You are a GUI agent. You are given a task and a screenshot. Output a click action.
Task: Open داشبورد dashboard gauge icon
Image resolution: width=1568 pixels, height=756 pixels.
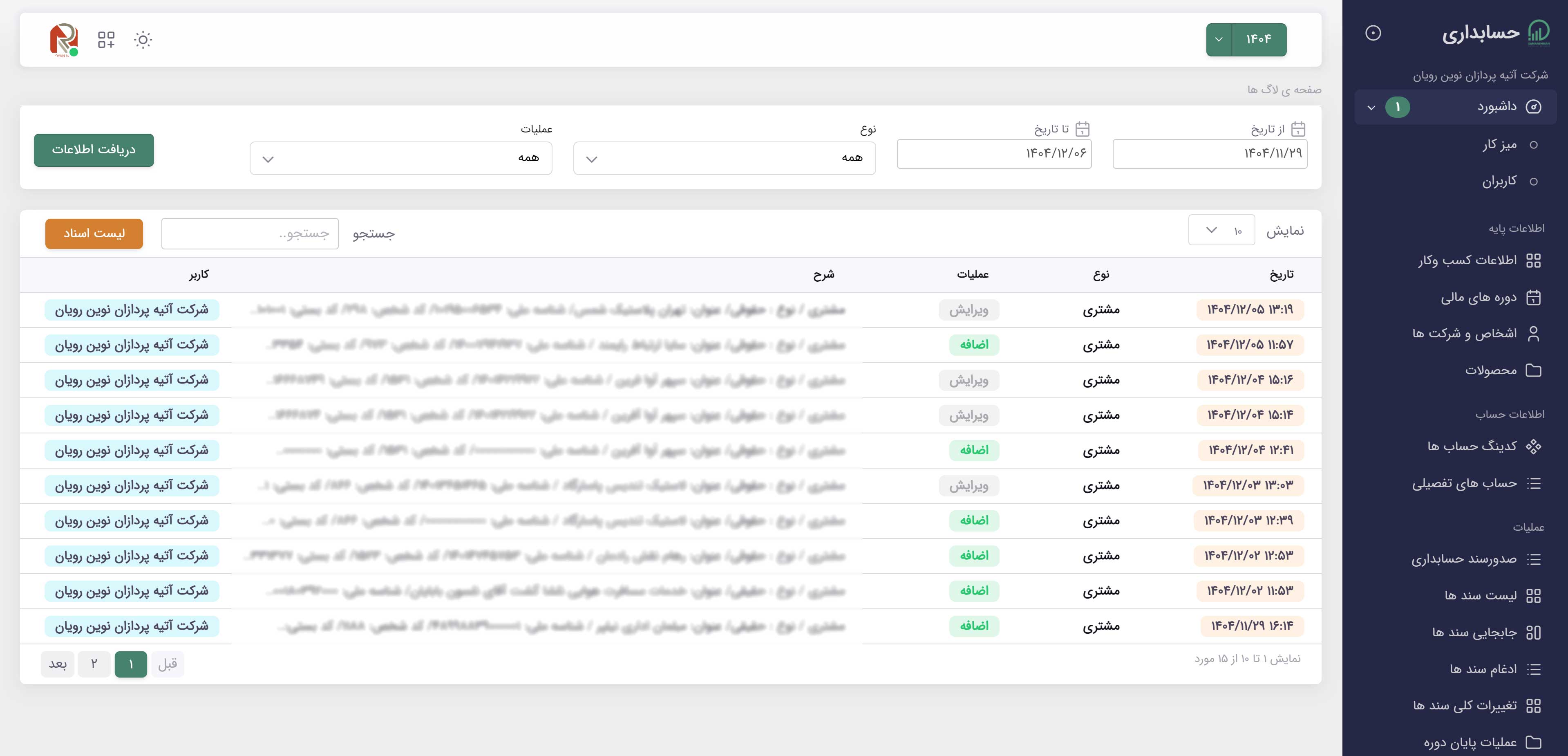(x=1533, y=107)
